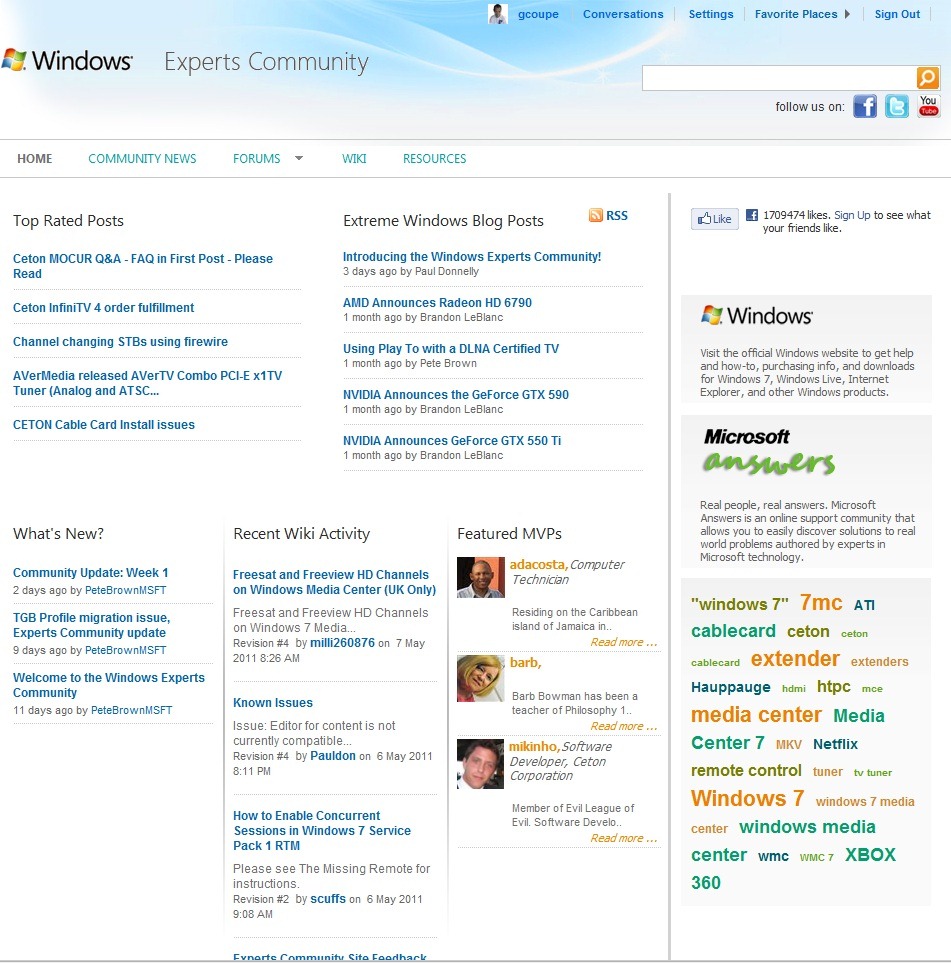The height and width of the screenshot is (963, 951).
Task: Click the Windows logo in header
Action: [x=67, y=61]
